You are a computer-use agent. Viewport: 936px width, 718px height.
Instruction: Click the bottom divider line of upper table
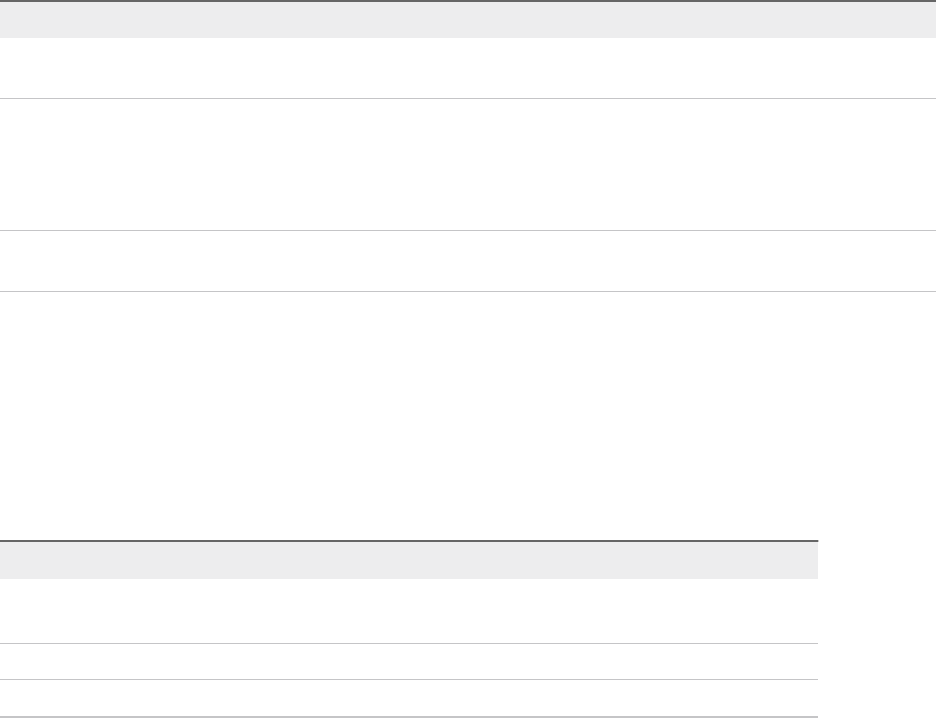point(468,291)
